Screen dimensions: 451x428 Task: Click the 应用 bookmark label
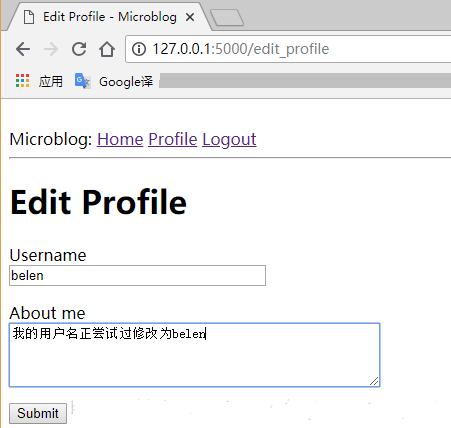coord(50,81)
